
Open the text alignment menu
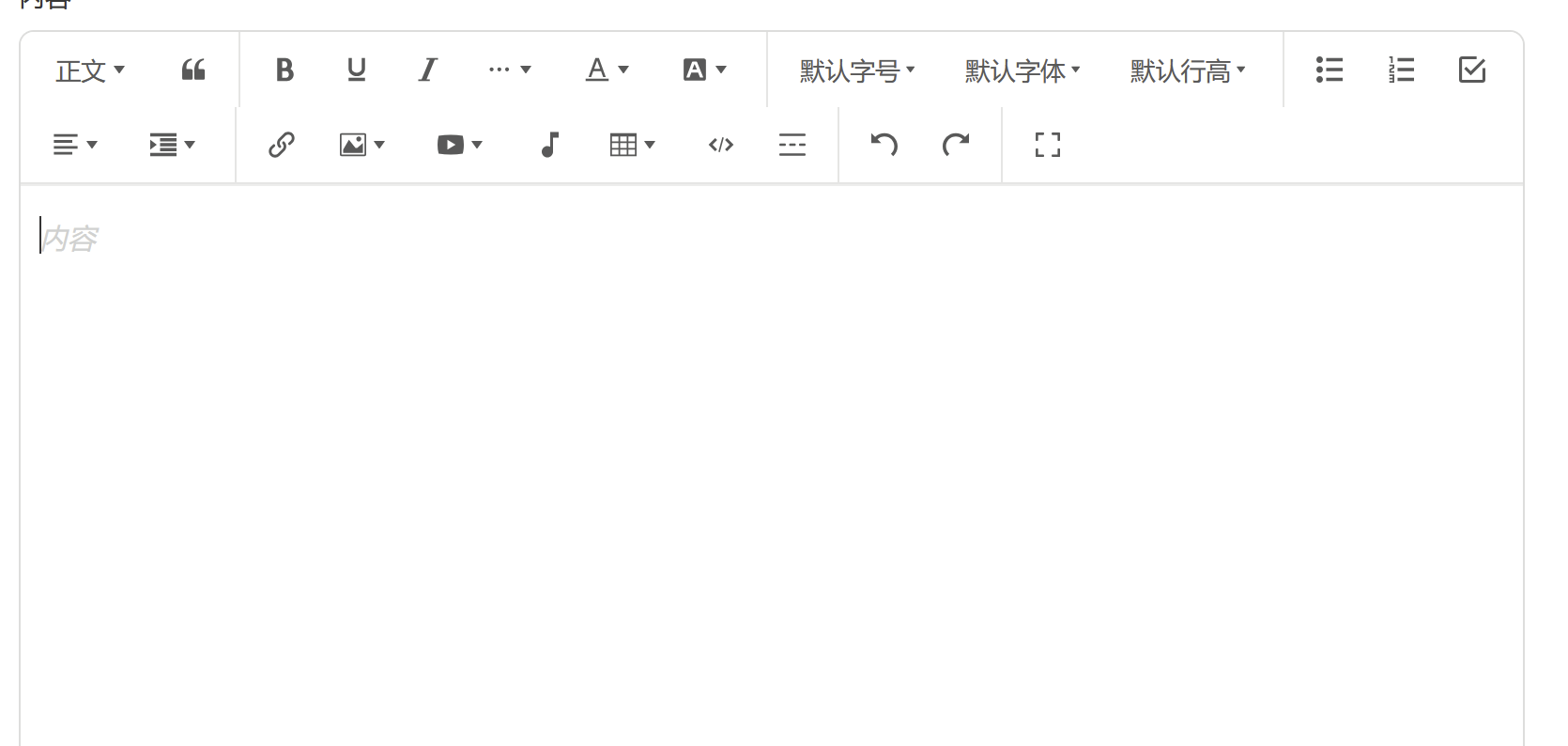pyautogui.click(x=75, y=145)
